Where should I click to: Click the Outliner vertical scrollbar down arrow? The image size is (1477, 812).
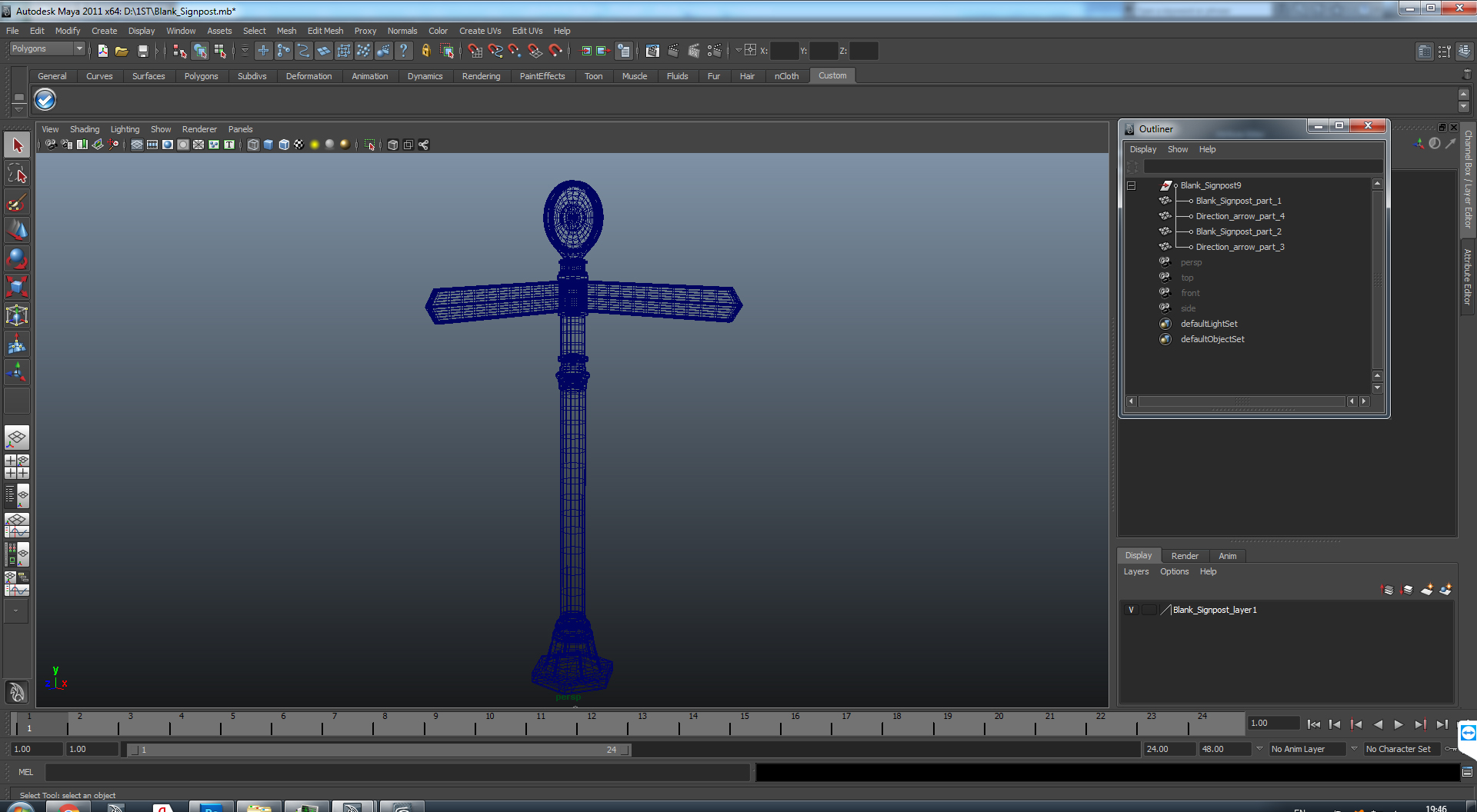pyautogui.click(x=1377, y=388)
